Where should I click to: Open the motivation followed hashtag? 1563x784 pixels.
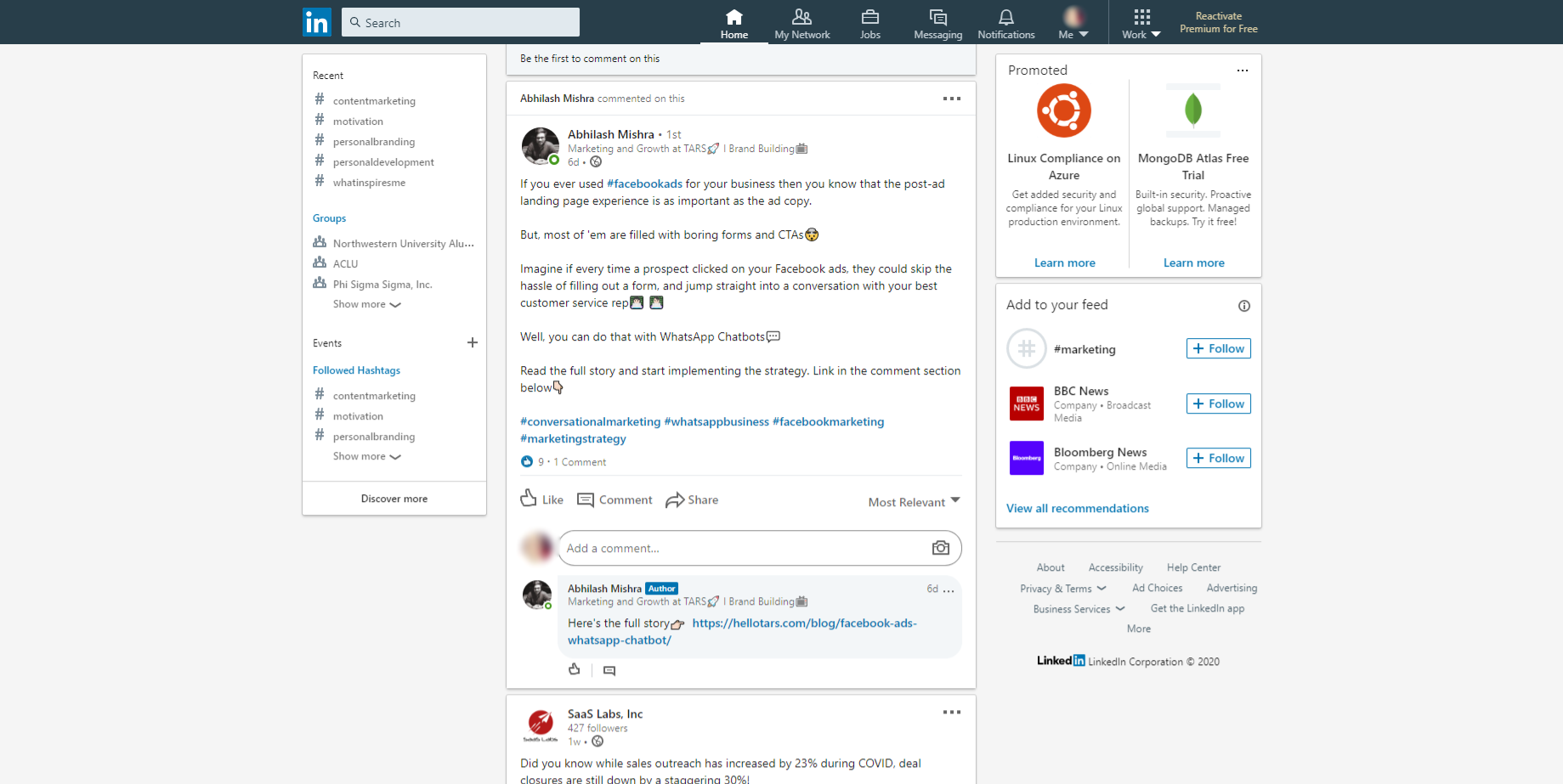coord(358,416)
